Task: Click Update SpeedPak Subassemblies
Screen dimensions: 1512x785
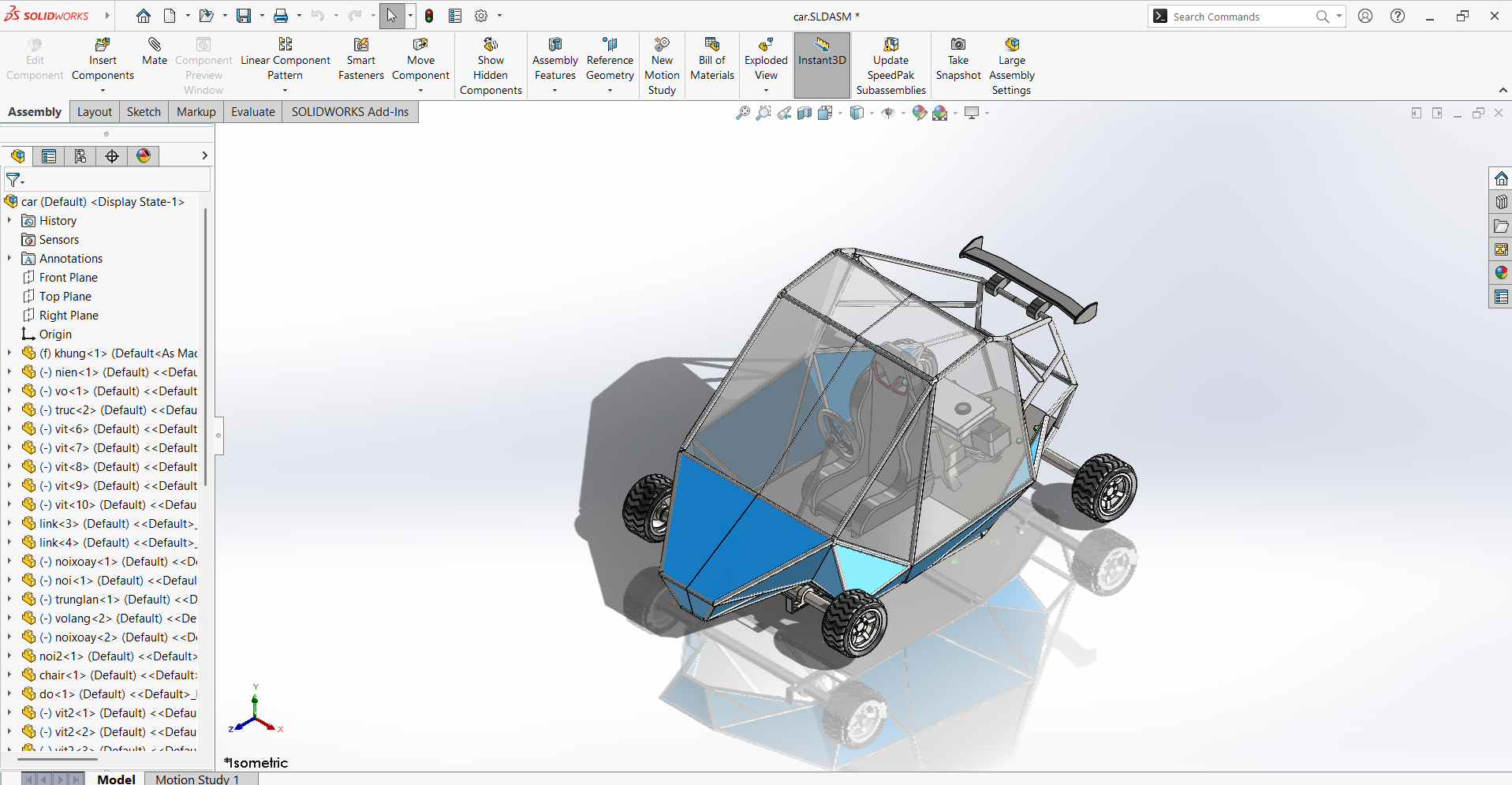Action: click(x=891, y=66)
